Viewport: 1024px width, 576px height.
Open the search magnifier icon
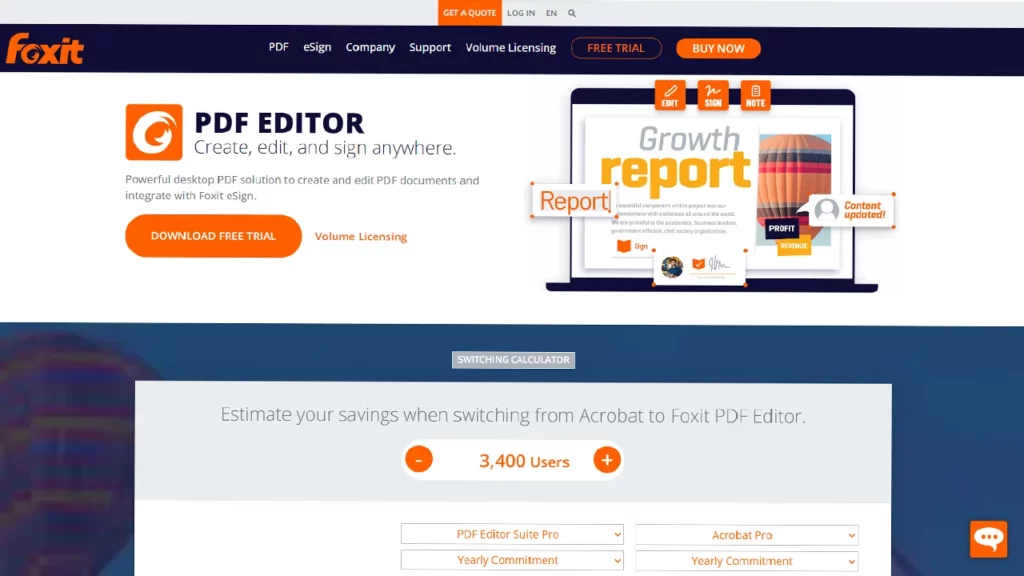click(572, 13)
